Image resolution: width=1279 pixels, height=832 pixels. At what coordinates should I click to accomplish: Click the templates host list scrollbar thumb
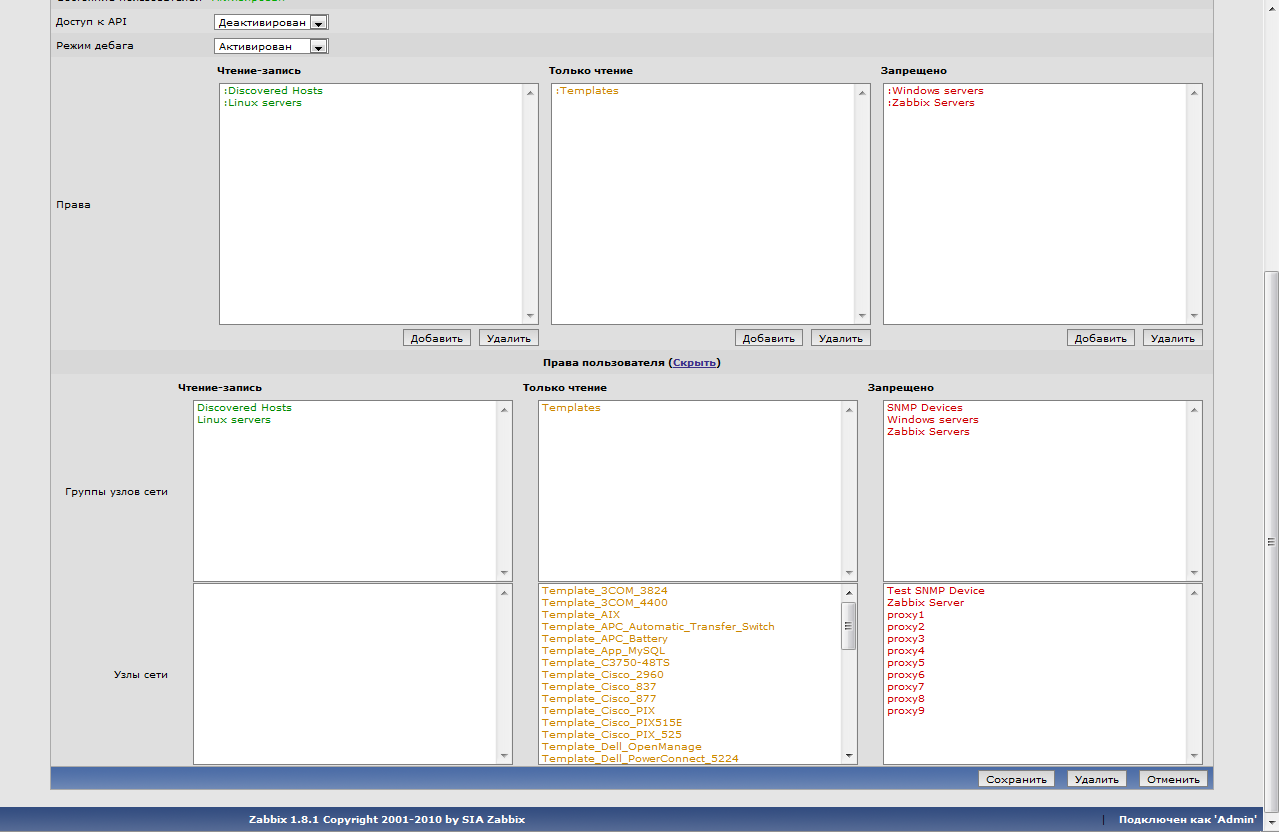pyautogui.click(x=848, y=626)
